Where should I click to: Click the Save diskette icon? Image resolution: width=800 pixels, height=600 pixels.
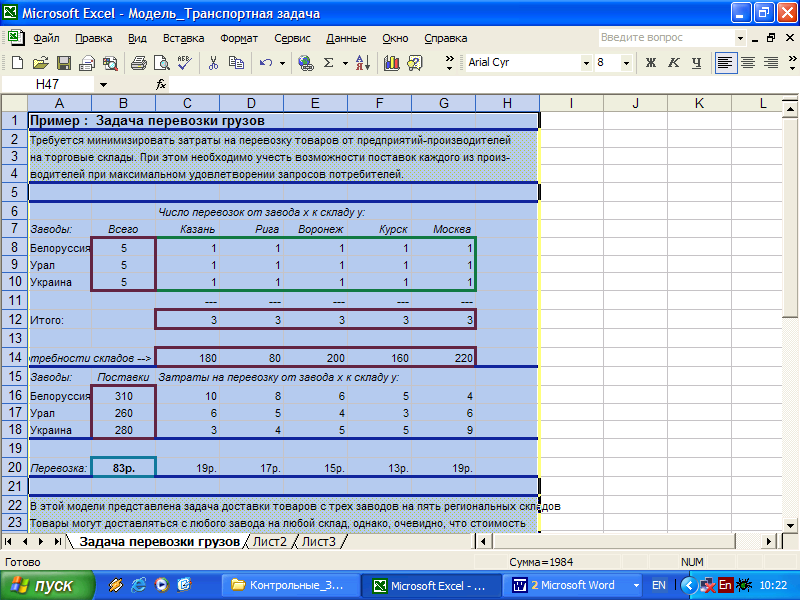pyautogui.click(x=62, y=62)
